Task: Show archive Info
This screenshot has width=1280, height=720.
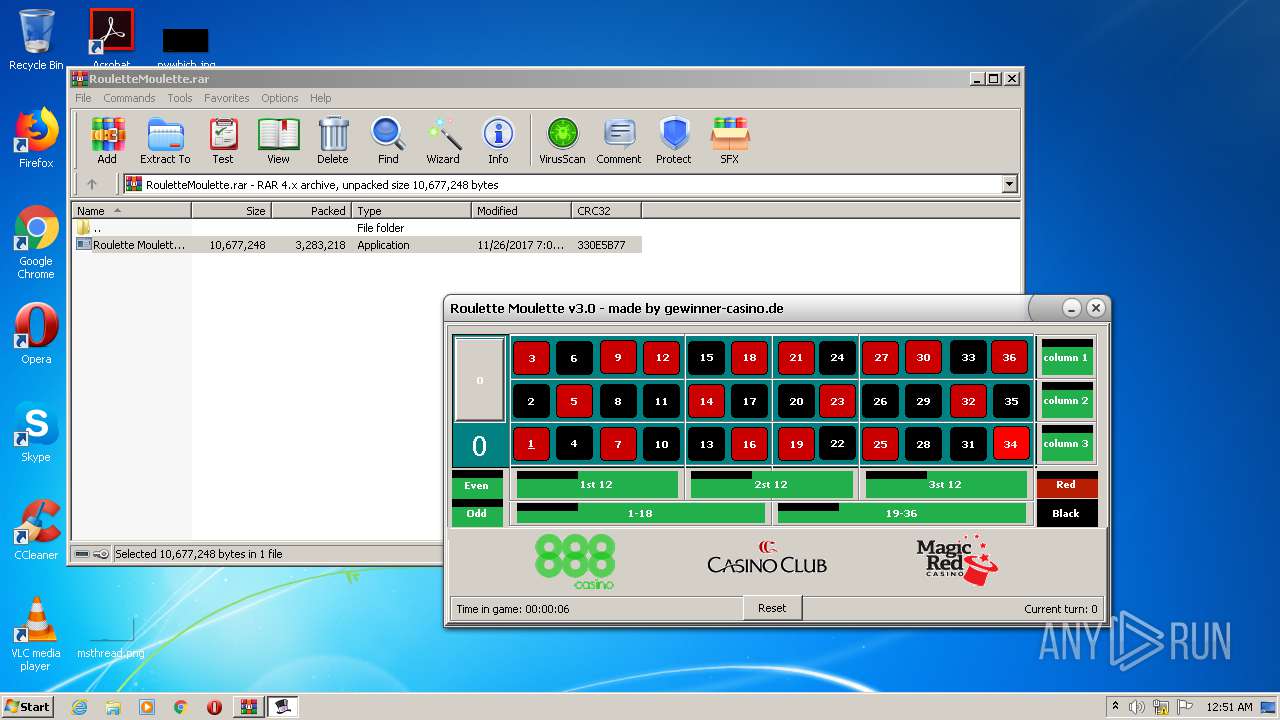Action: click(498, 140)
